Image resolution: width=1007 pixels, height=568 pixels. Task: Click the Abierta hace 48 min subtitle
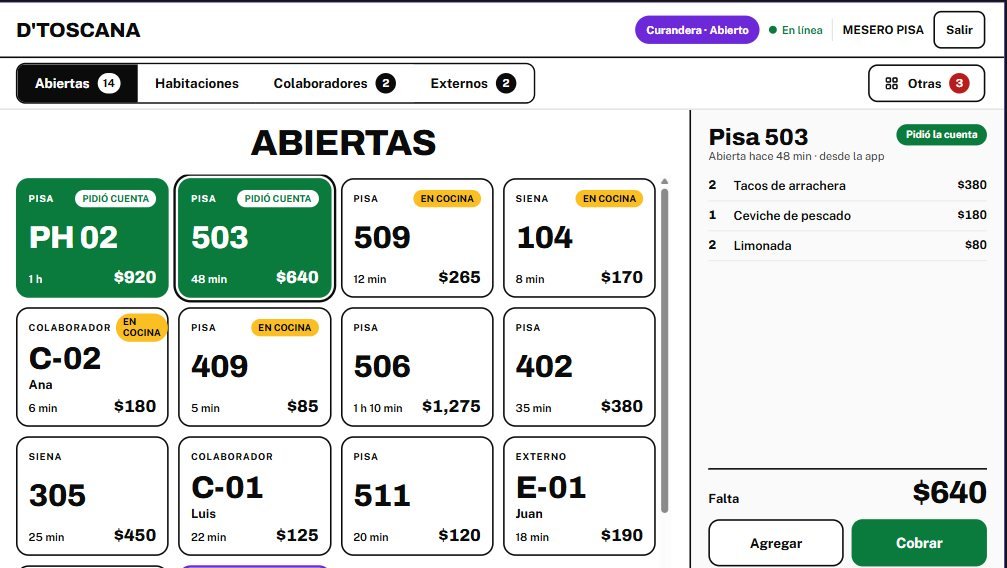(x=796, y=156)
